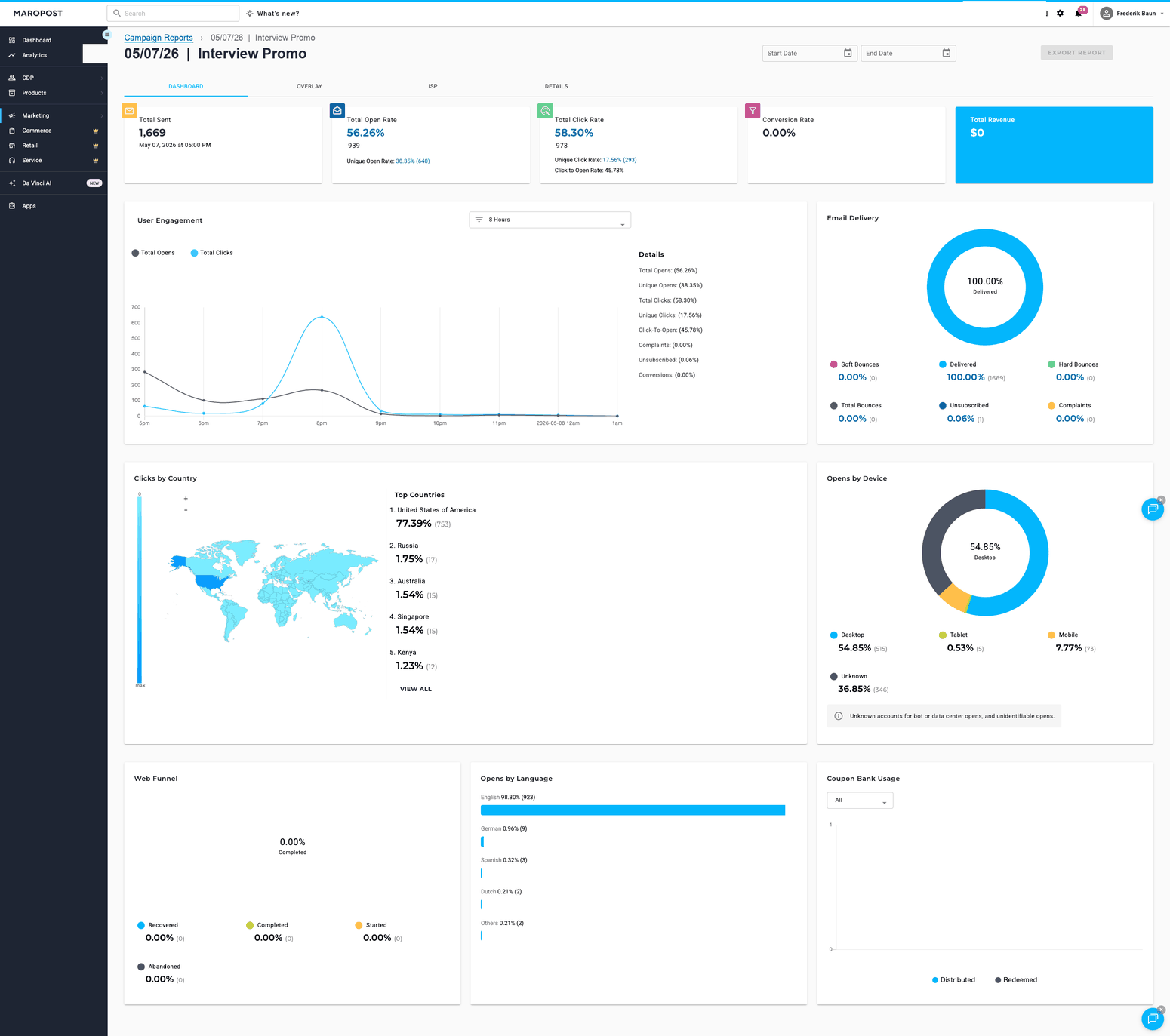Screen dimensions: 1170x1036
Task: Dismiss the chat widget at the page bottom
Action: (1161, 1010)
